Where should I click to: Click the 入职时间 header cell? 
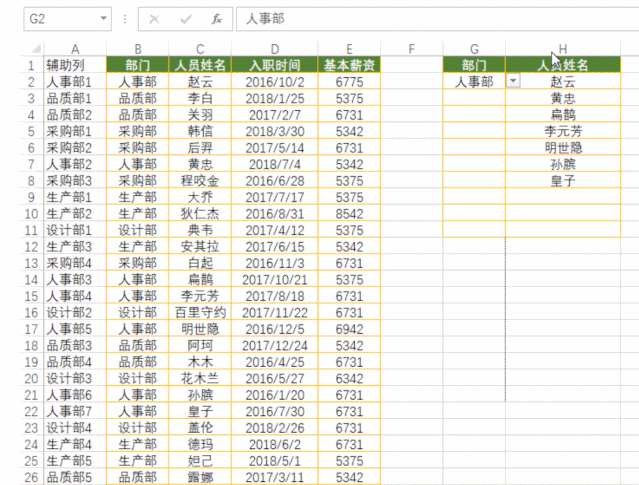point(275,65)
